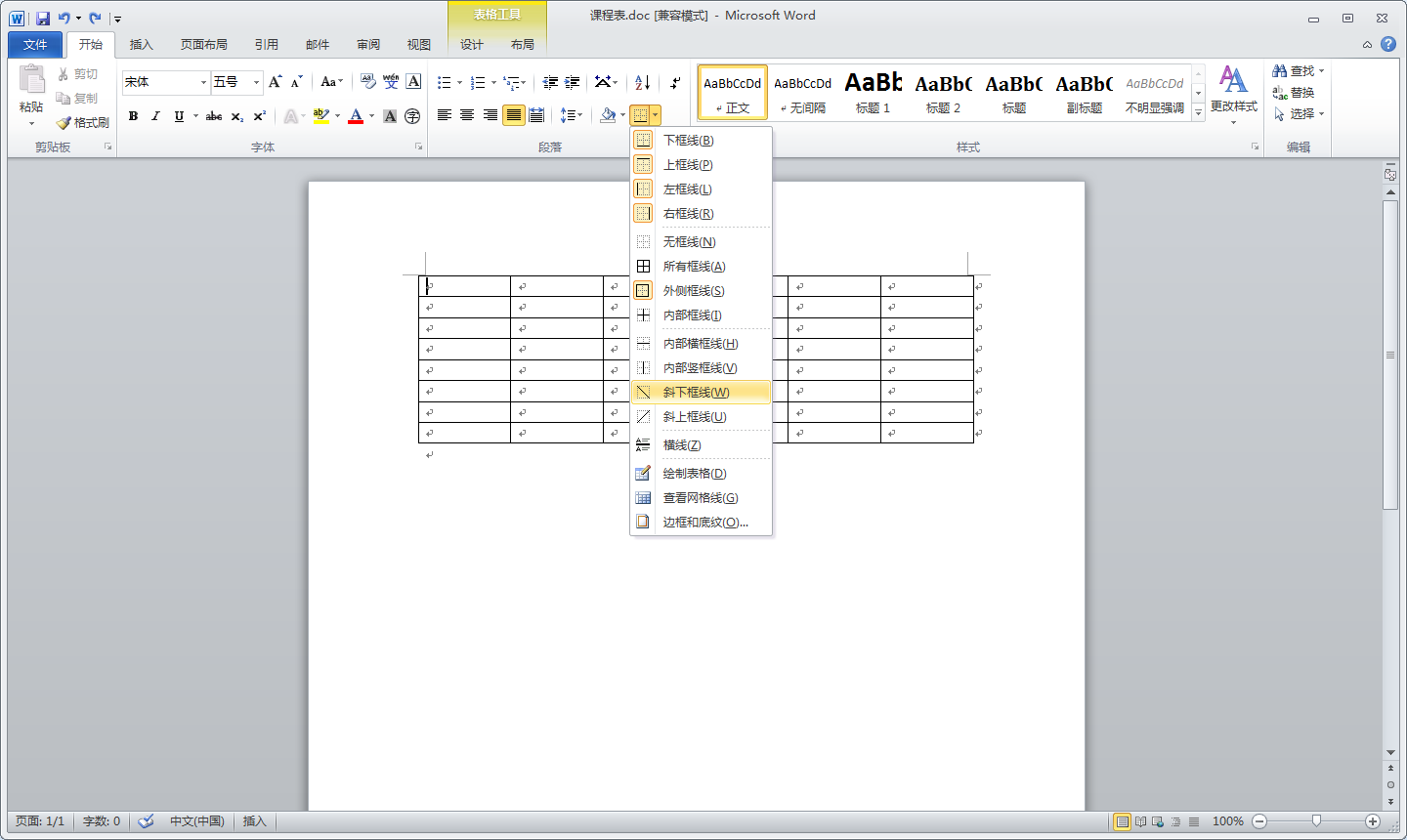Toggle strikethrough formatting
Viewport: 1407px width, 840px height.
(214, 116)
